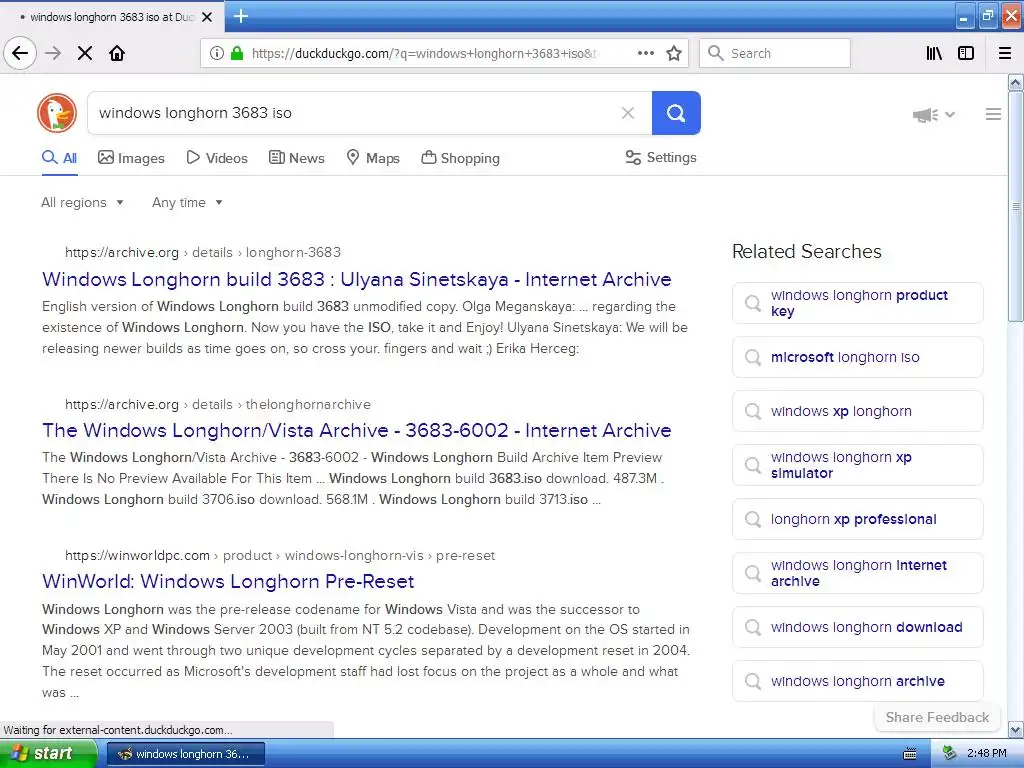Submit search with blue magnifier button

[676, 113]
